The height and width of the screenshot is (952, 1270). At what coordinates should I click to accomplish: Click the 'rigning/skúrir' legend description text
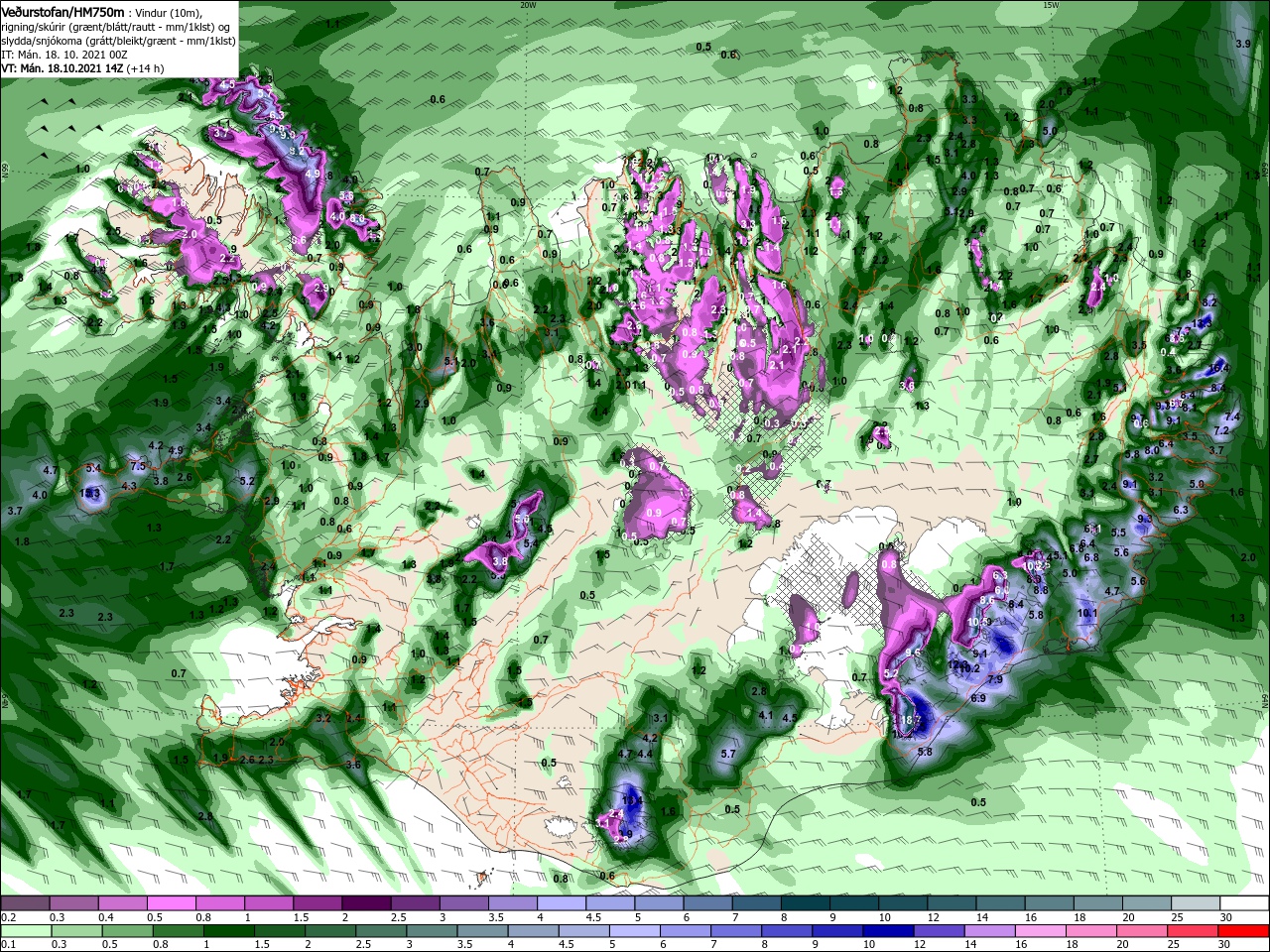[35, 26]
